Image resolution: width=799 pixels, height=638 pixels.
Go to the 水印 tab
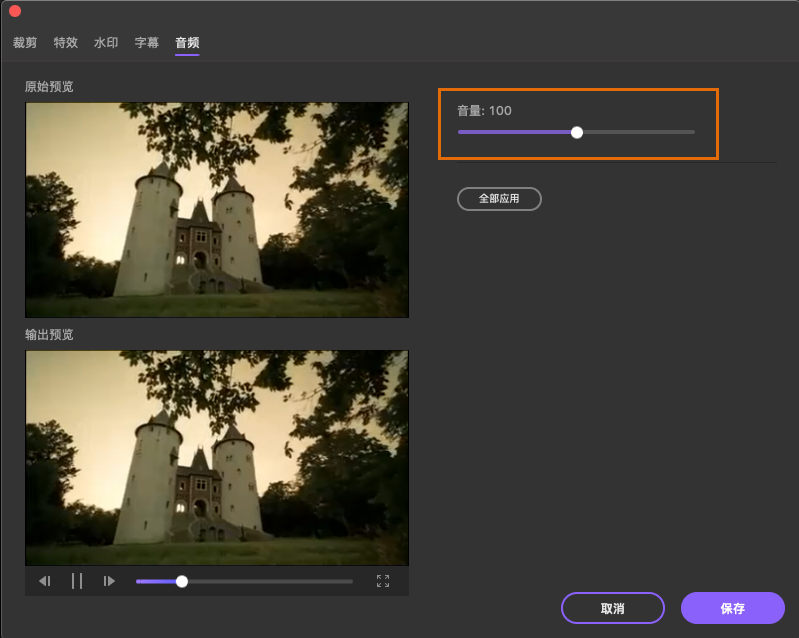tap(106, 43)
